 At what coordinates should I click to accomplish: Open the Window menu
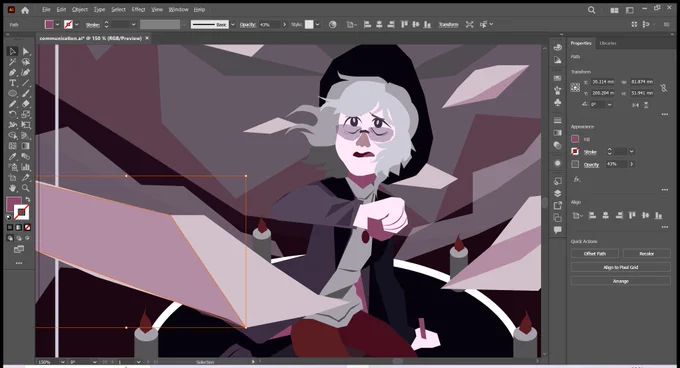(x=178, y=10)
